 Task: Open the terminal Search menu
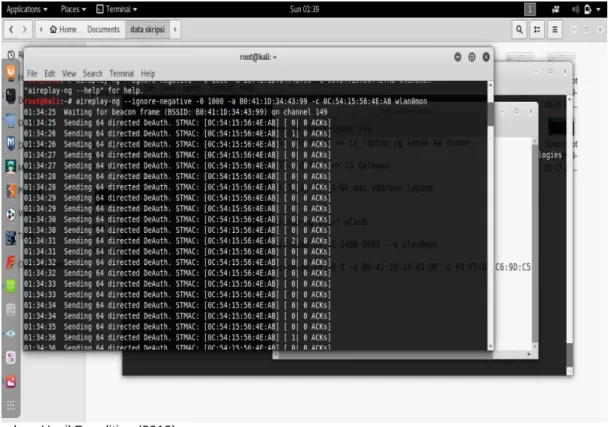click(93, 73)
